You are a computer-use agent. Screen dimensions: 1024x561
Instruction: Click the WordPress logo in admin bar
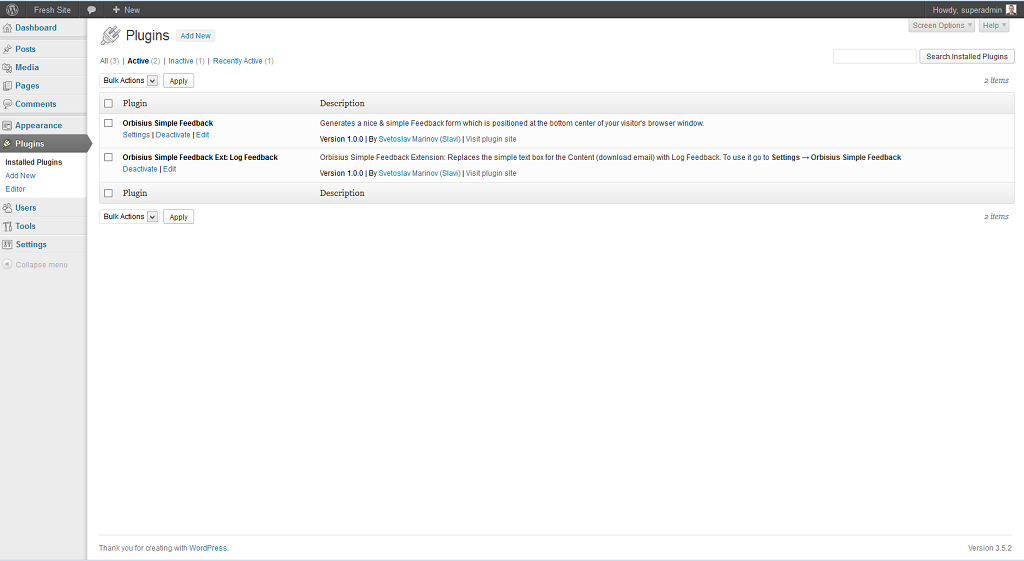(x=12, y=10)
